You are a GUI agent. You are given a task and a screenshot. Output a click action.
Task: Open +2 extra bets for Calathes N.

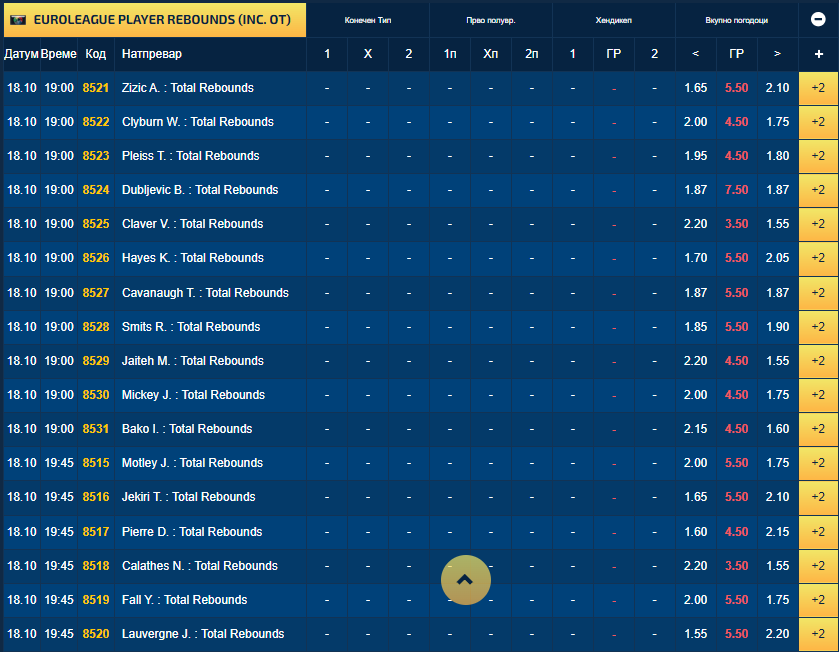(x=818, y=566)
